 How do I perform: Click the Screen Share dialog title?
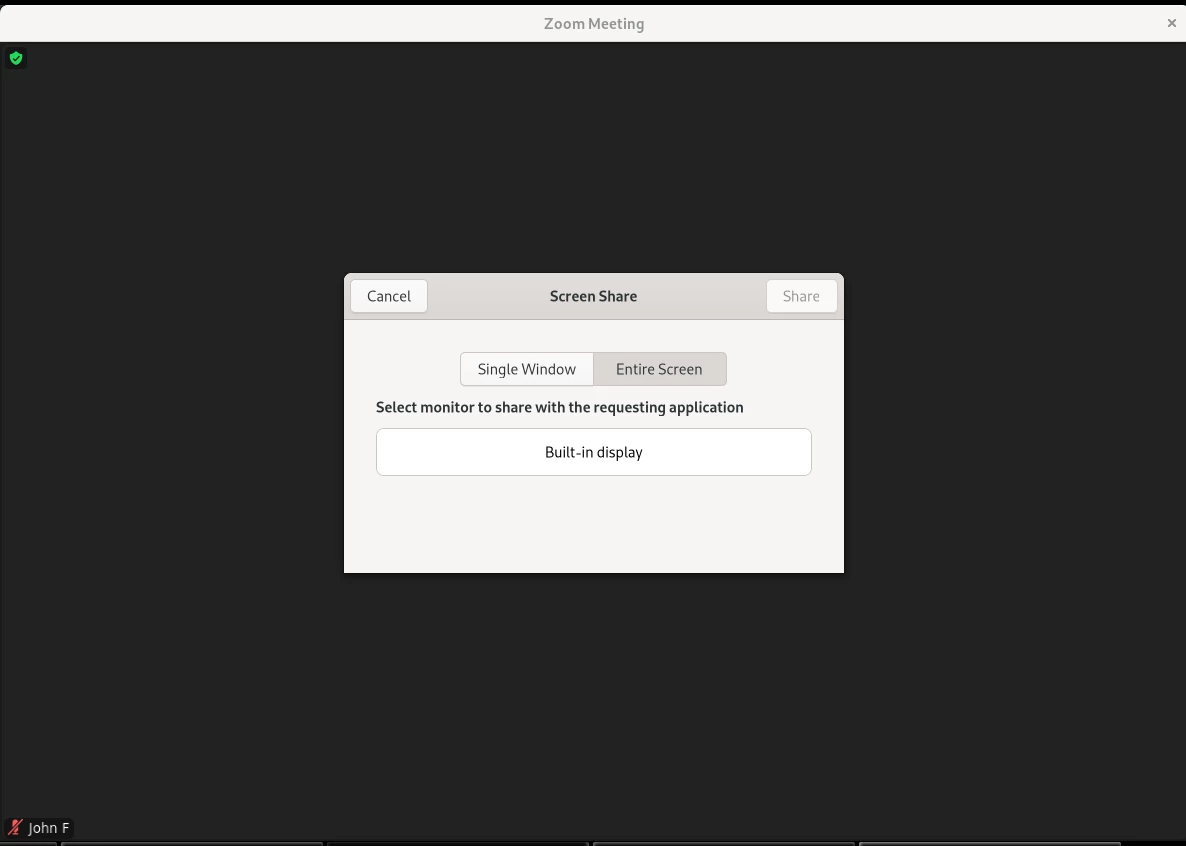(593, 296)
